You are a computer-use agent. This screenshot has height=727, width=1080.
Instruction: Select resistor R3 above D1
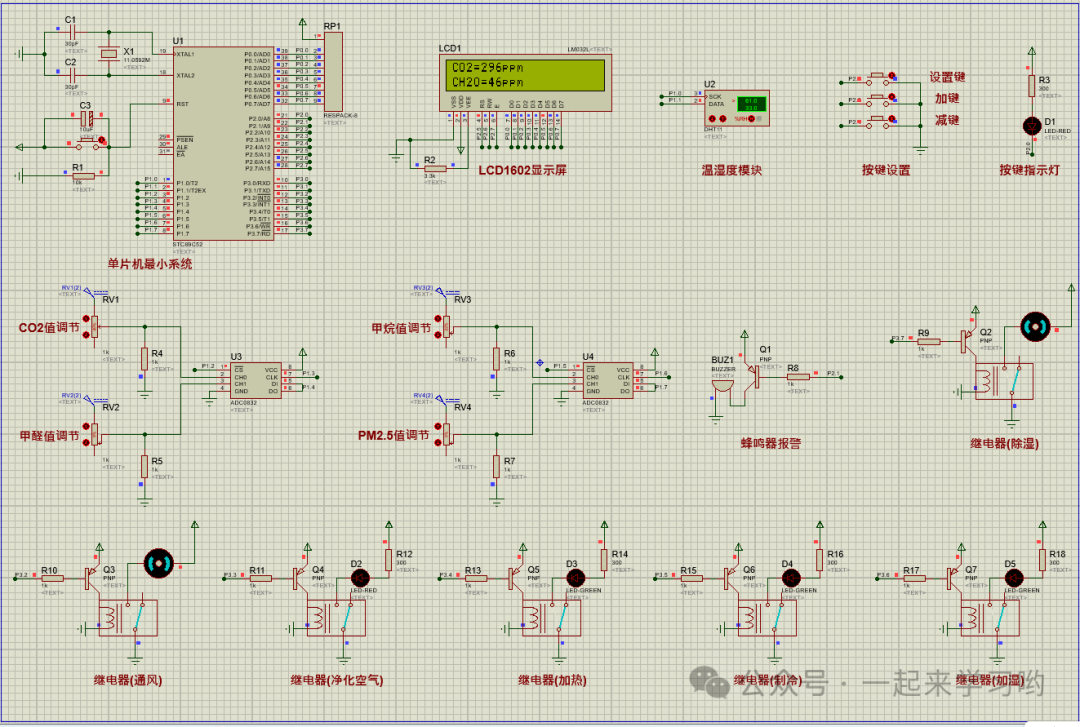tap(1031, 86)
